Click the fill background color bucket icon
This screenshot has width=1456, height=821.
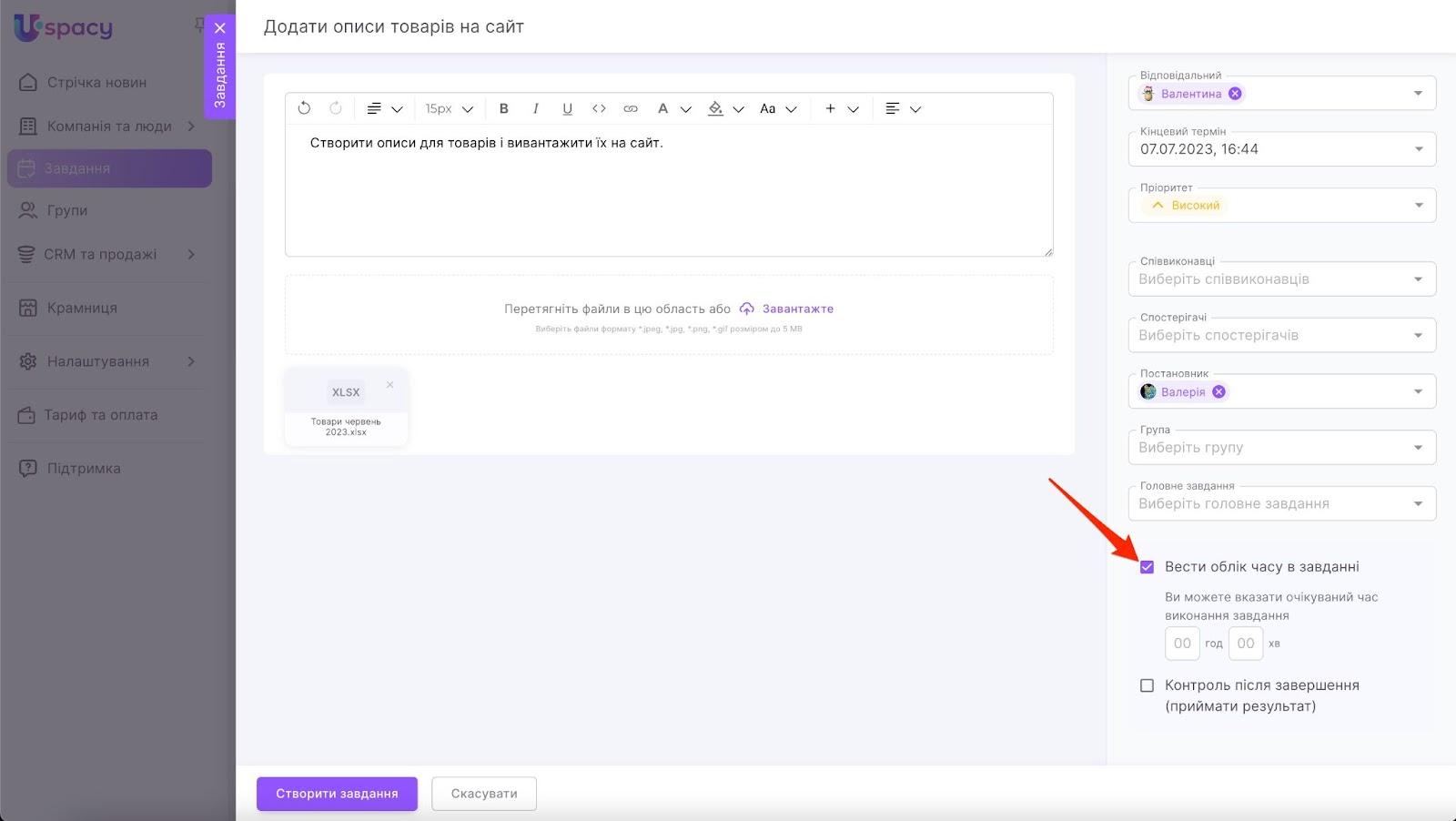tap(715, 108)
